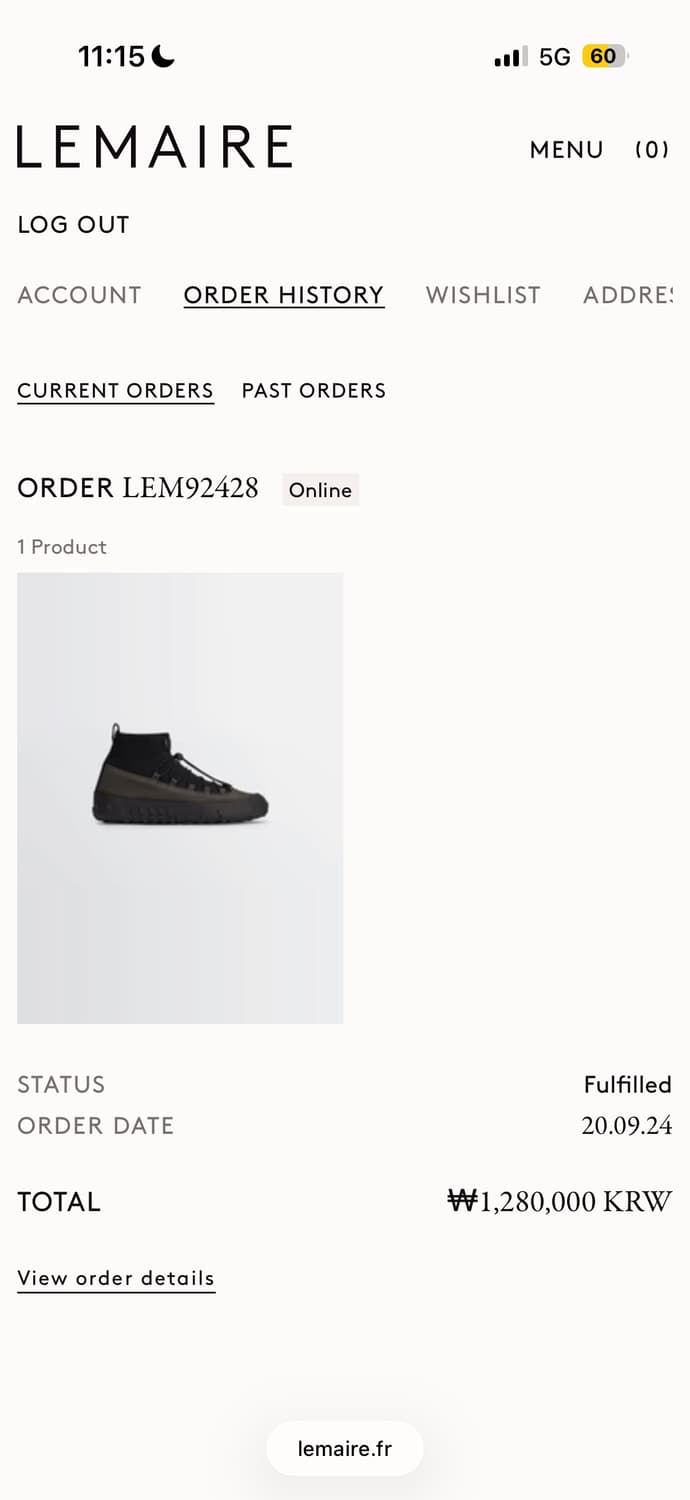Click order number LEM92428 heading
690x1500 pixels.
pyautogui.click(x=138, y=488)
